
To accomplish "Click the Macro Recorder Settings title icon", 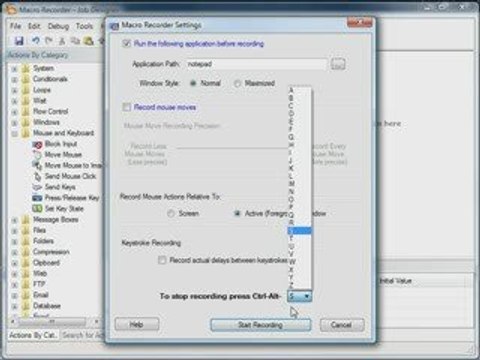I will tap(114, 26).
